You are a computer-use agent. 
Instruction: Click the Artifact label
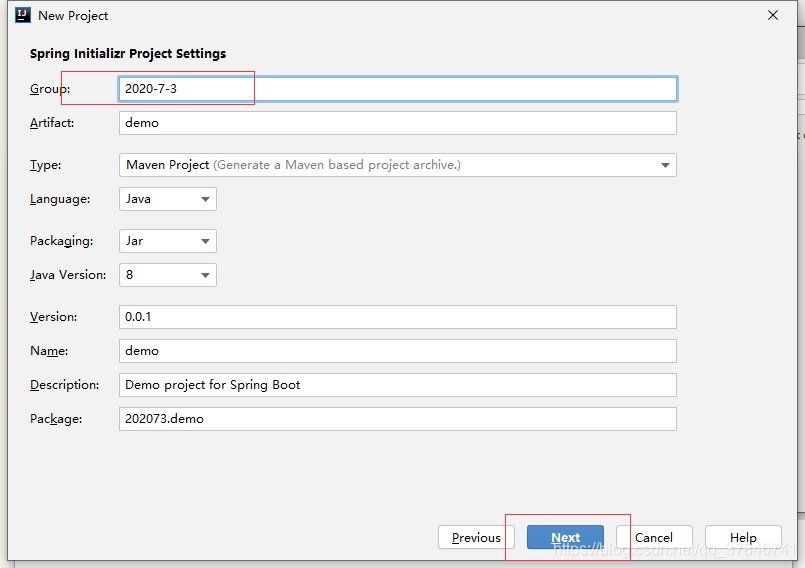pos(52,123)
